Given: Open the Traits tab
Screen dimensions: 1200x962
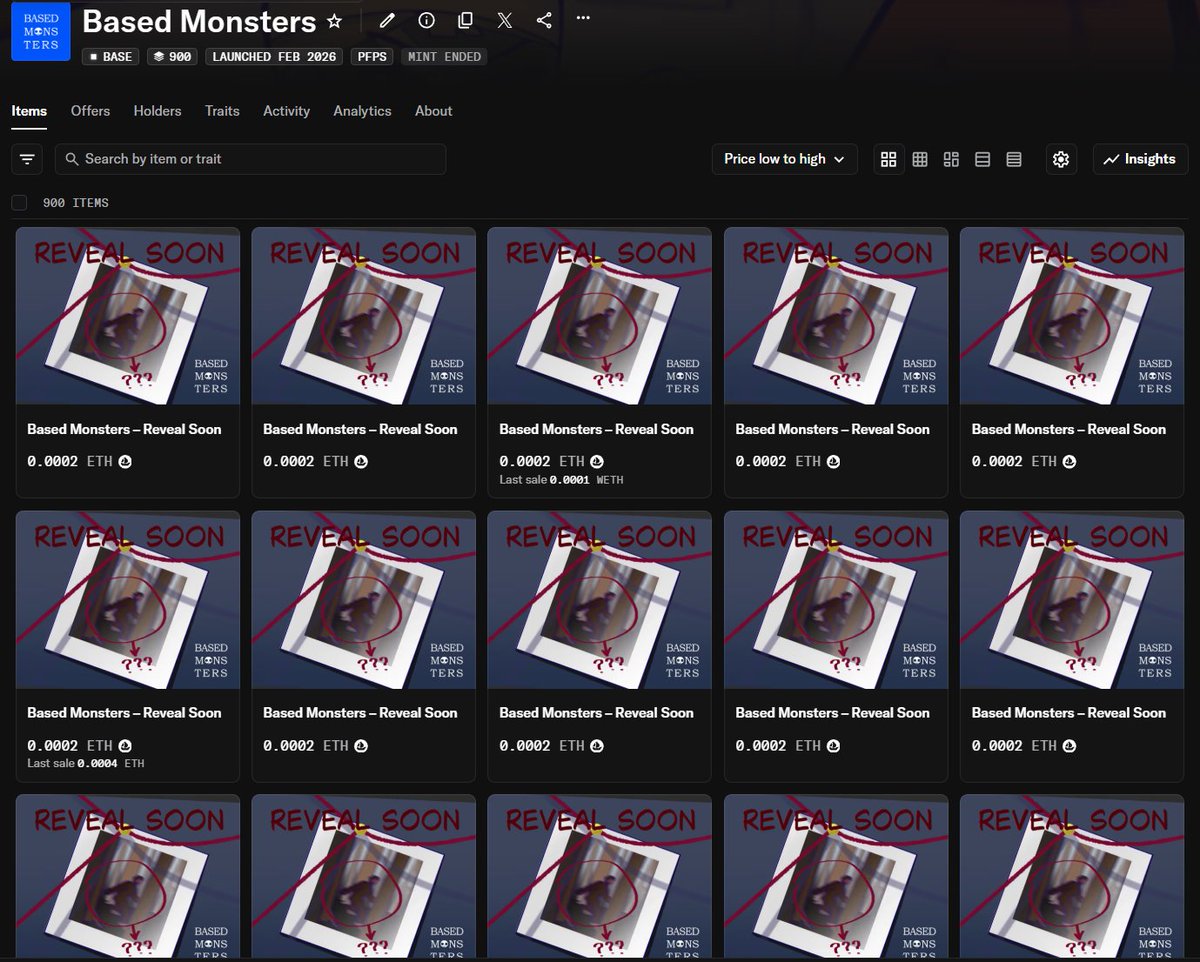Looking at the screenshot, I should [222, 111].
